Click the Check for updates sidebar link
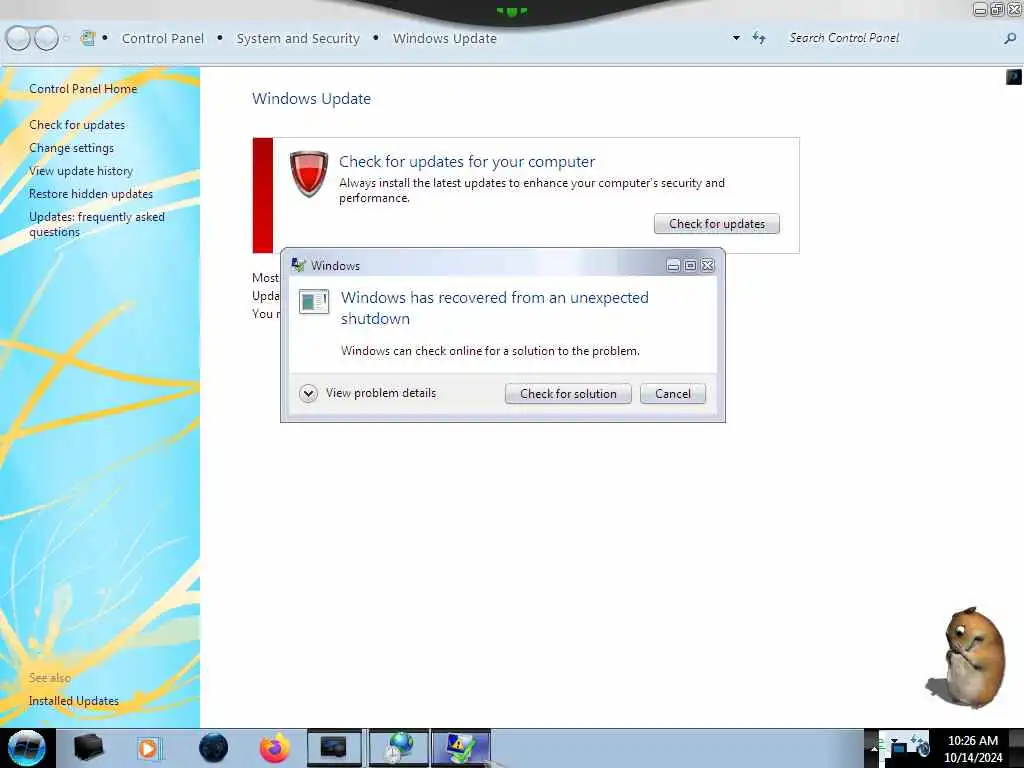The image size is (1024, 768). click(x=77, y=125)
